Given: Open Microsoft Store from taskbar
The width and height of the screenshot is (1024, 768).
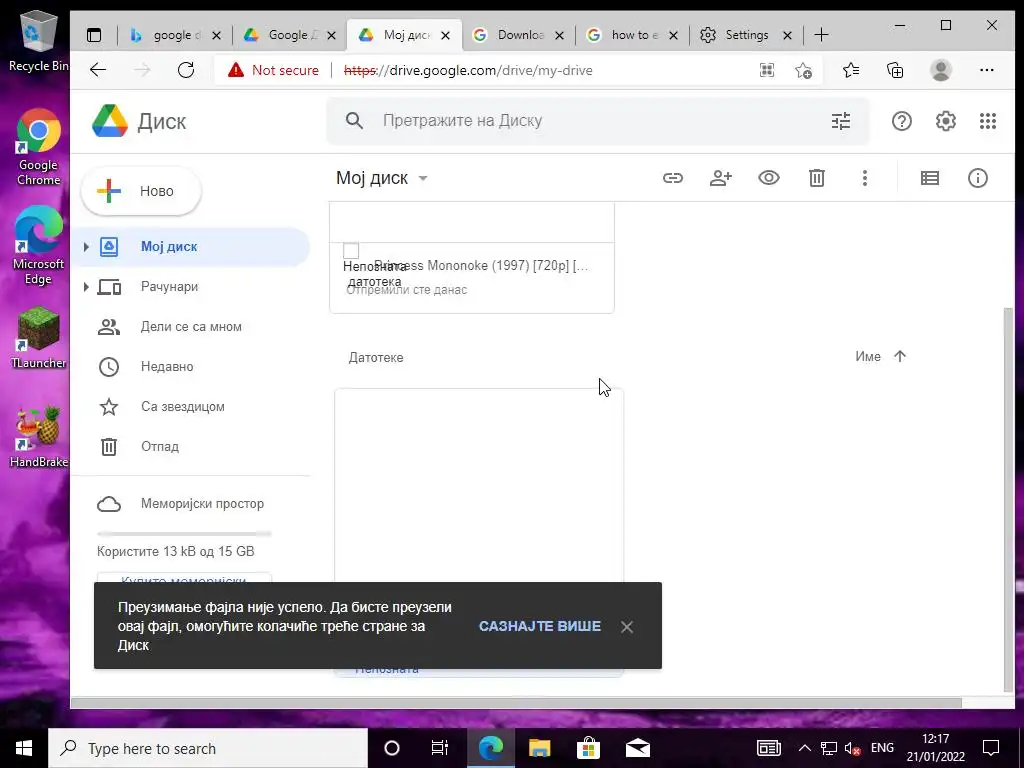Looking at the screenshot, I should (x=588, y=748).
